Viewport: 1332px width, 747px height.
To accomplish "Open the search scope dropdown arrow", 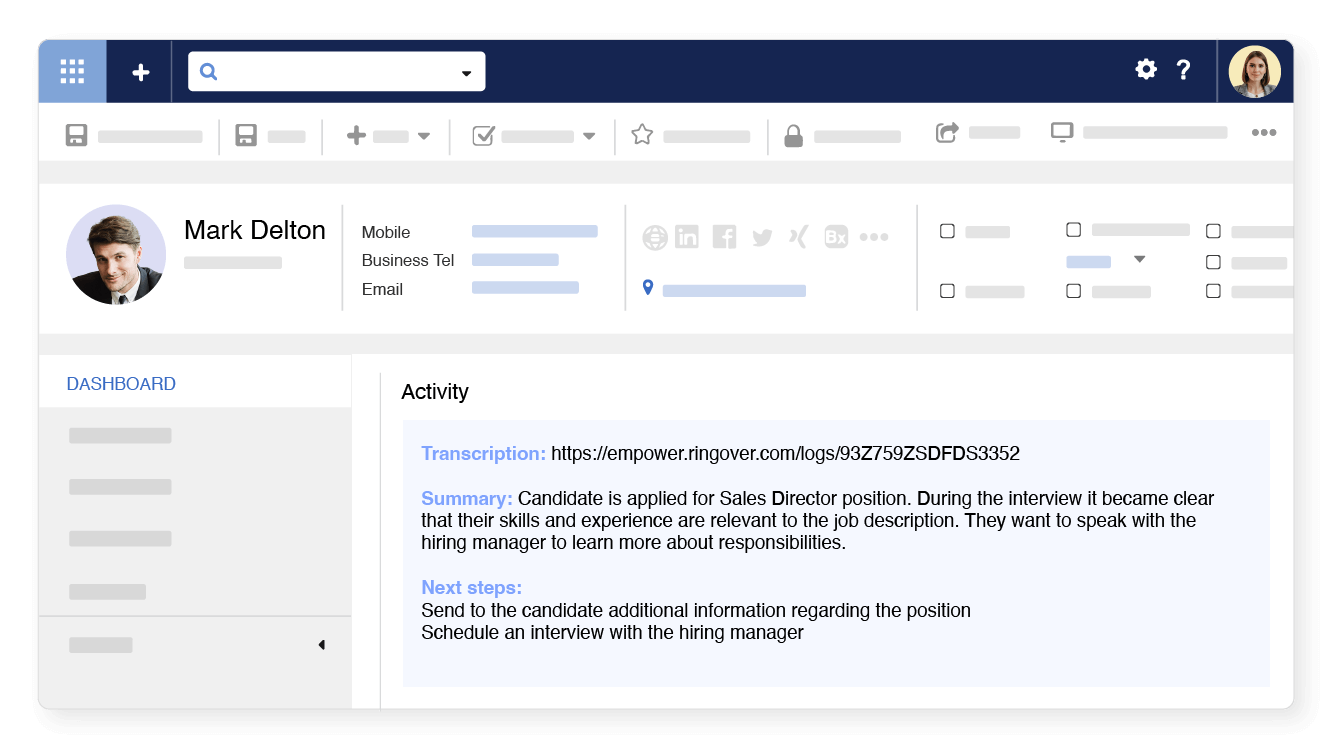I will (466, 71).
